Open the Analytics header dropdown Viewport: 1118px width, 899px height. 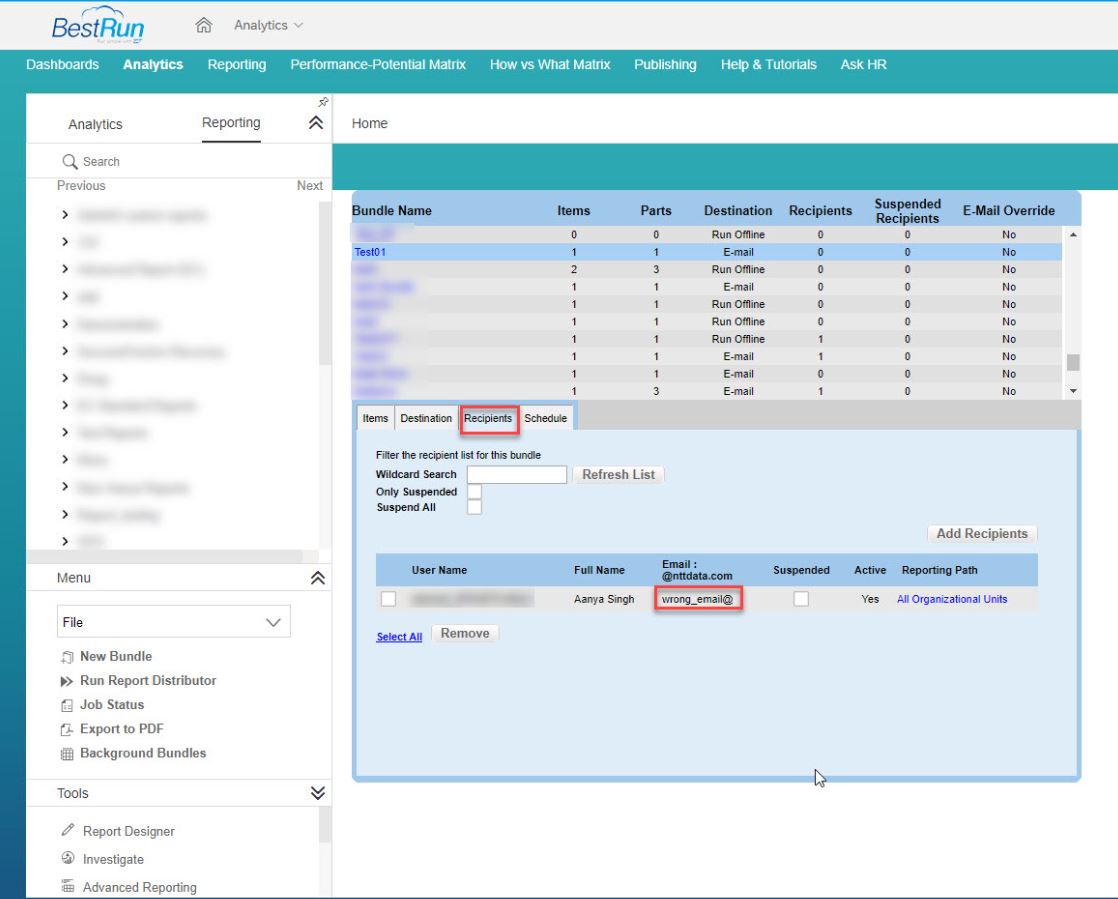click(268, 25)
